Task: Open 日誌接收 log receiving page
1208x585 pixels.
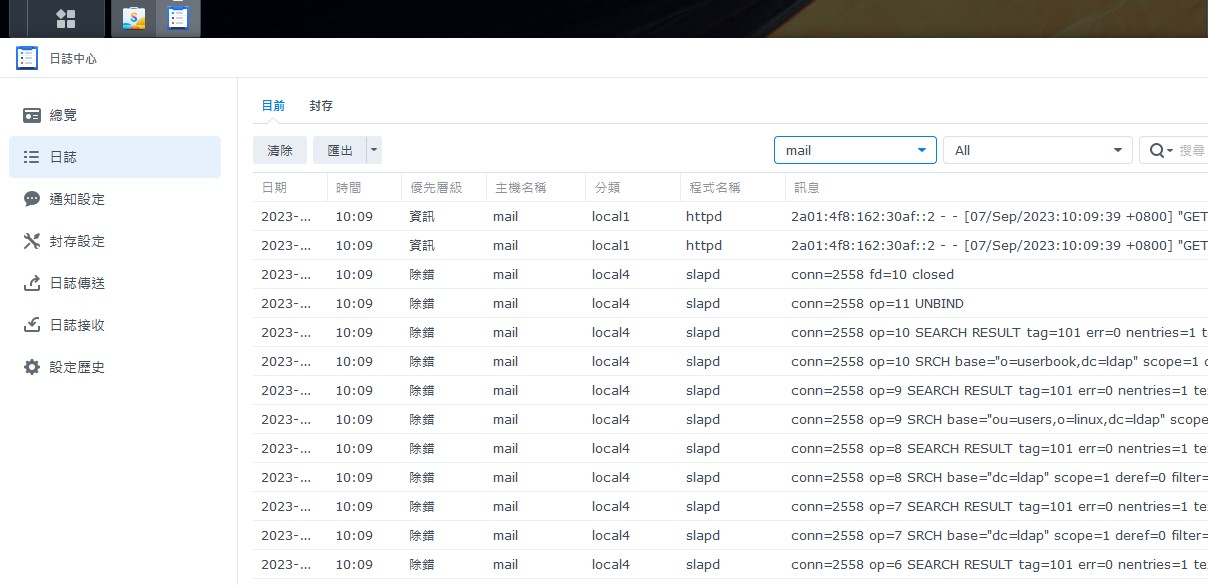Action: [77, 325]
